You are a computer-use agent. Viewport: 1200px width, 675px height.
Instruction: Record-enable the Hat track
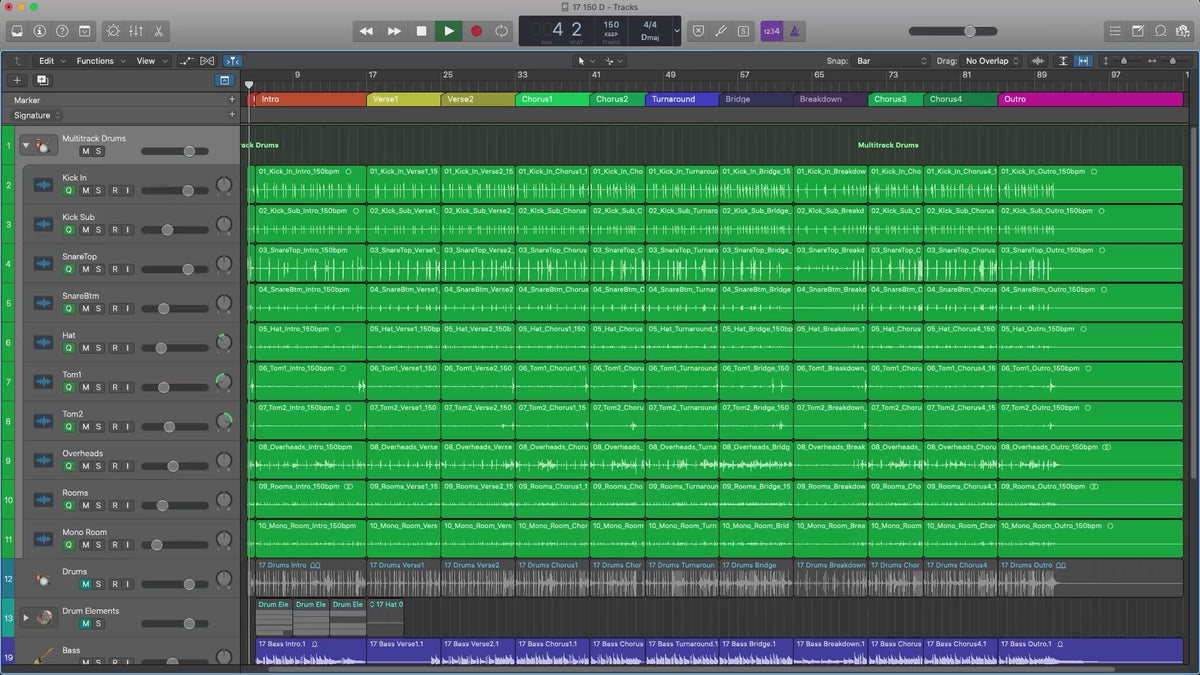click(x=114, y=348)
